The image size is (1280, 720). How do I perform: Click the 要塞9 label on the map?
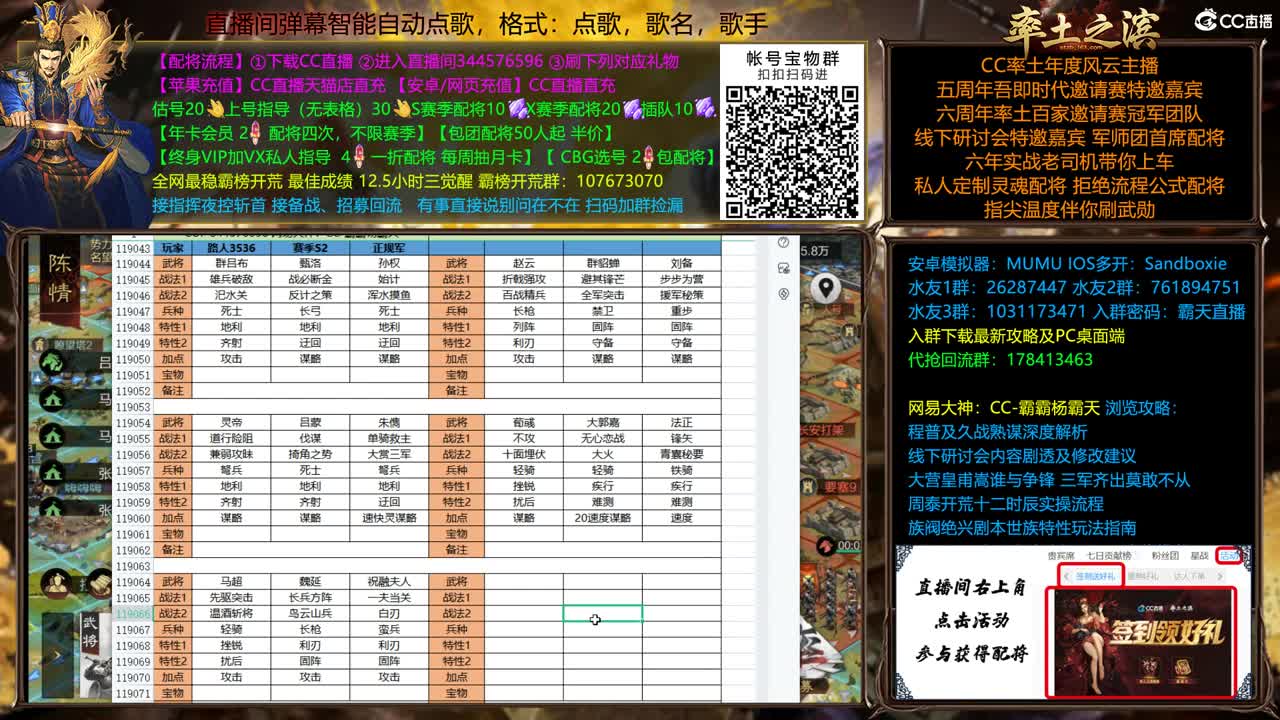840,487
